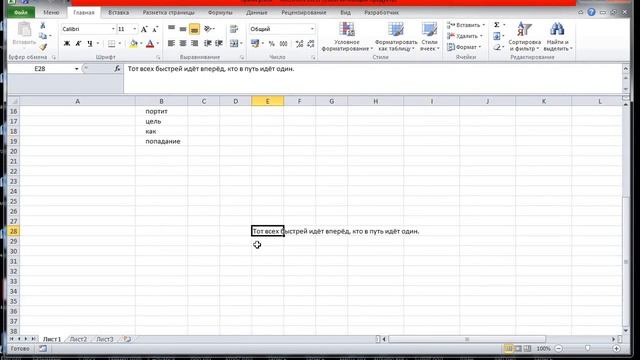640x360 pixels.
Task: Align text right
Action: [x=194, y=43]
